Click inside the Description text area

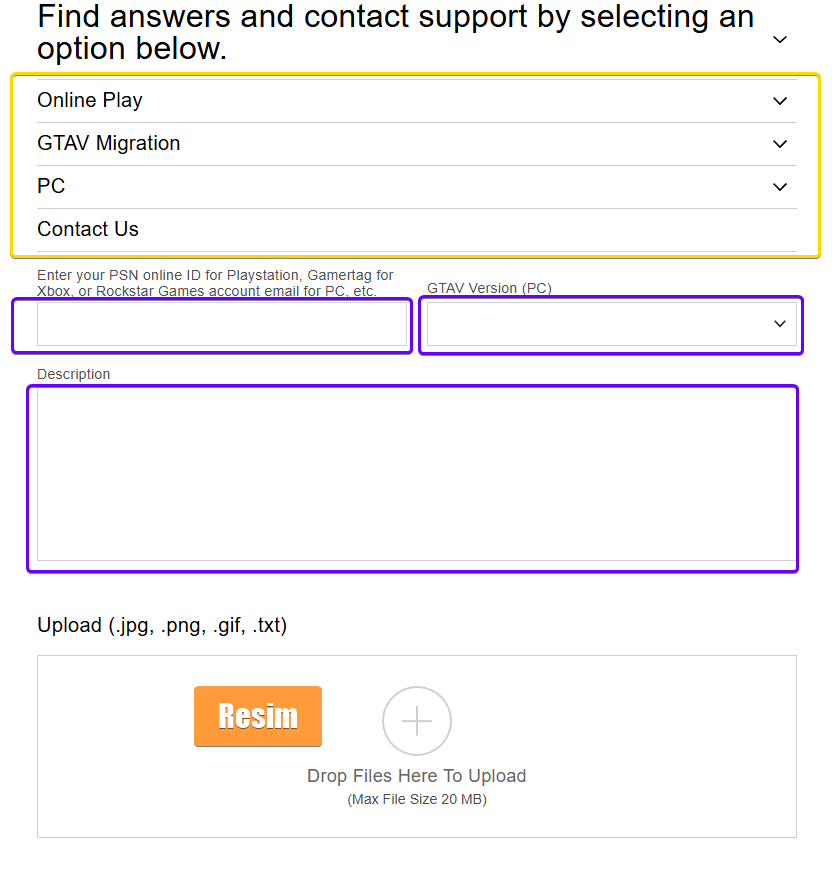click(416, 474)
